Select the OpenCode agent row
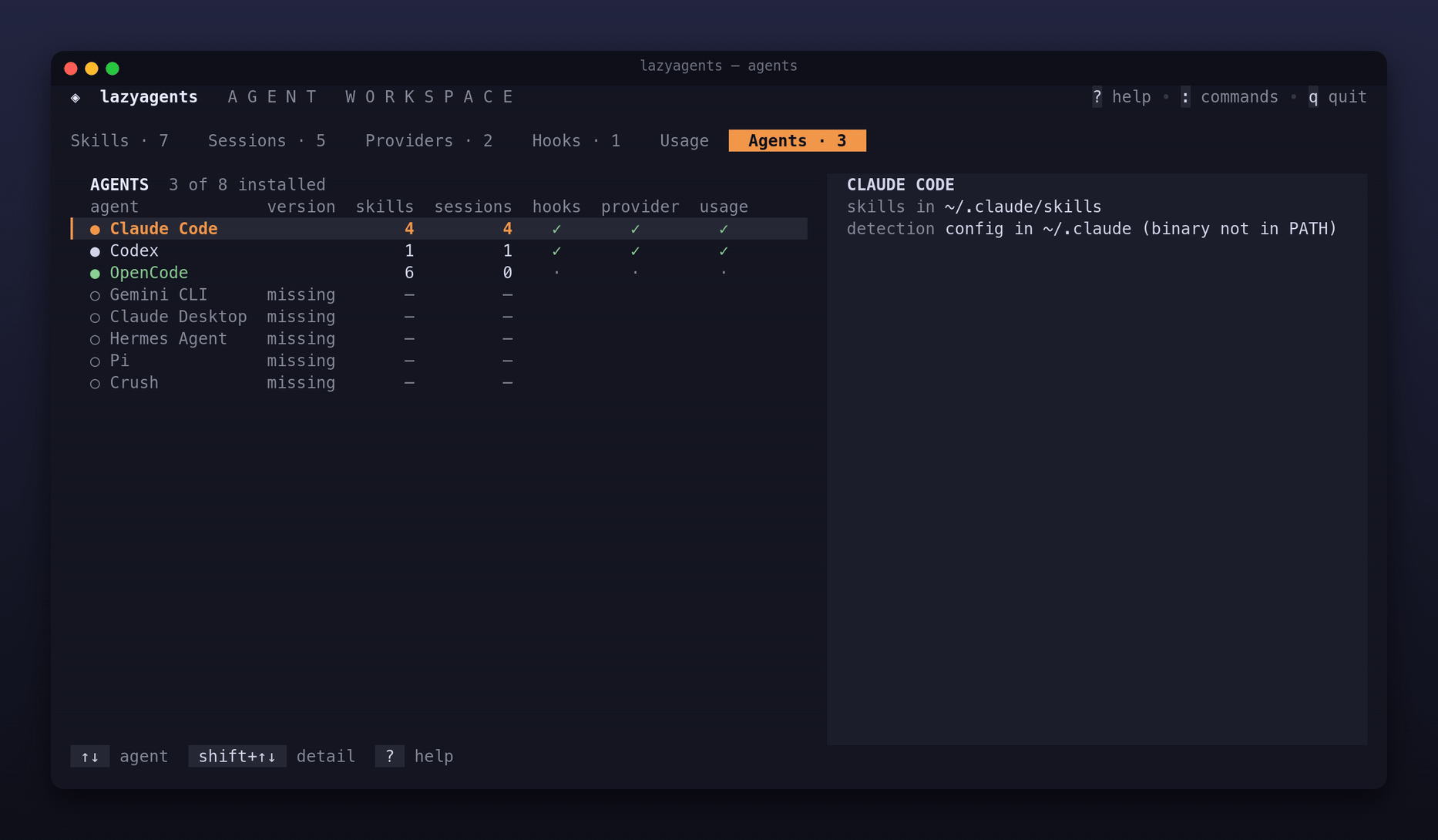This screenshot has width=1438, height=840. click(x=439, y=273)
